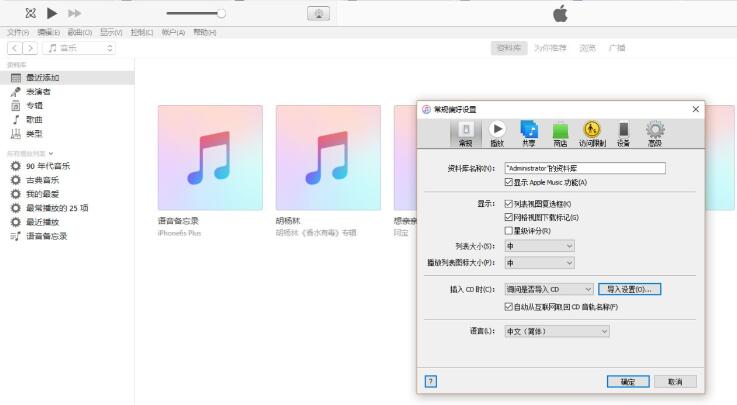Select the 商店 preferences tab icon
The image size is (737, 405).
pyautogui.click(x=560, y=134)
